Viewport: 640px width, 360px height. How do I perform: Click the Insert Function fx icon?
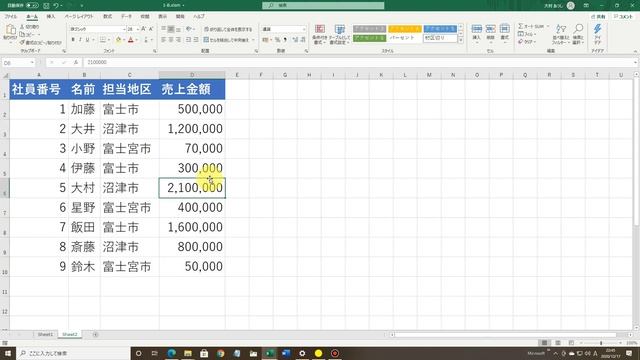coord(76,62)
